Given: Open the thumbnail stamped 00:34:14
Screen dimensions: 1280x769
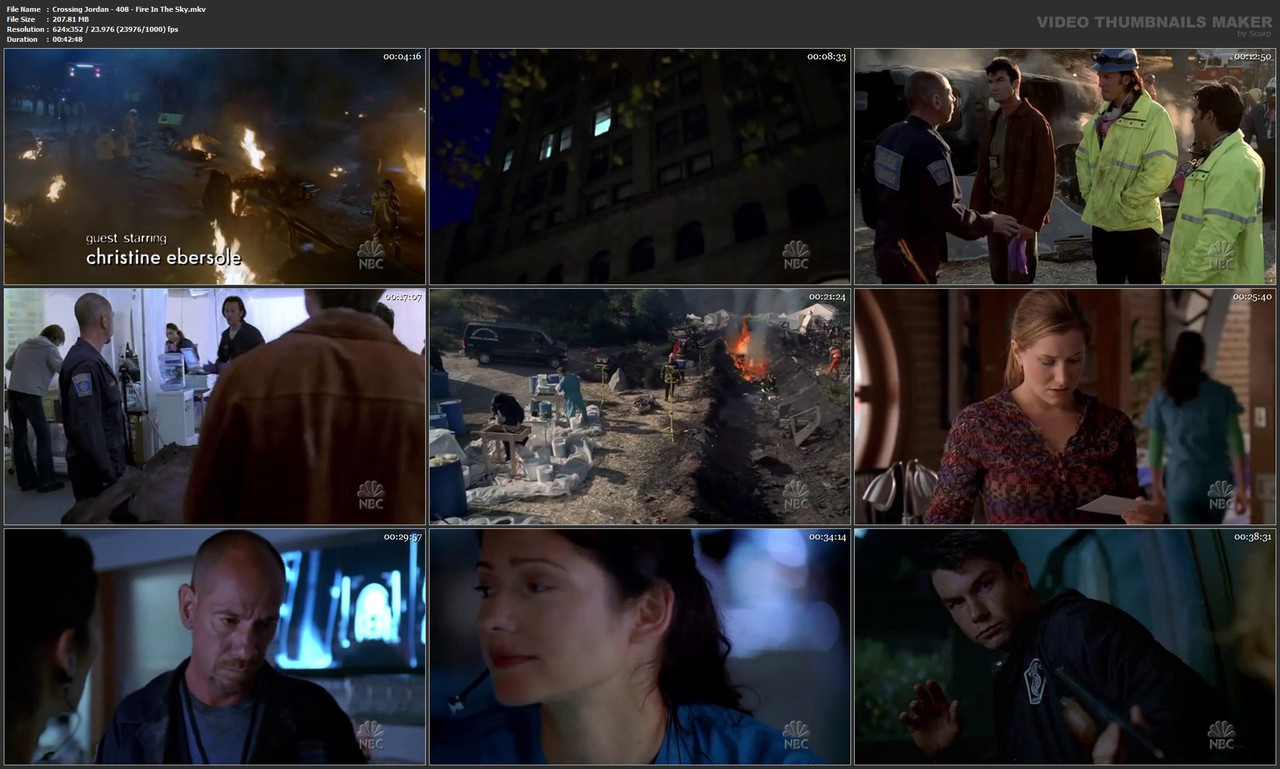Looking at the screenshot, I should point(640,647).
